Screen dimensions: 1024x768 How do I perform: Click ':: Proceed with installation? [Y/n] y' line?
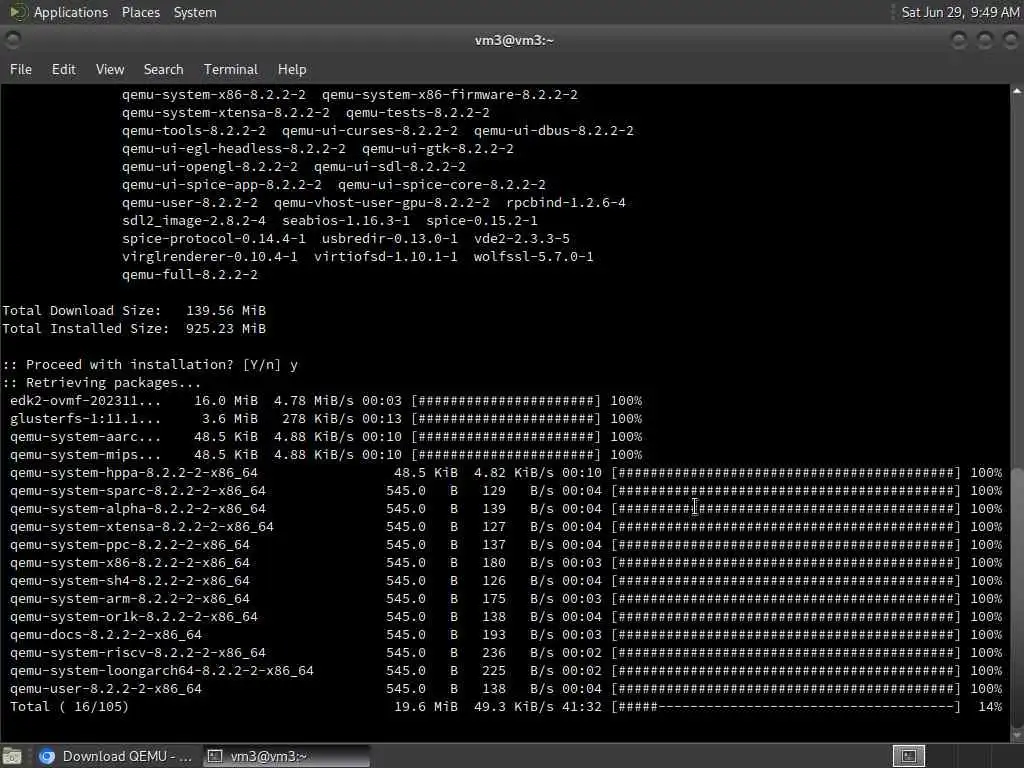coord(150,364)
